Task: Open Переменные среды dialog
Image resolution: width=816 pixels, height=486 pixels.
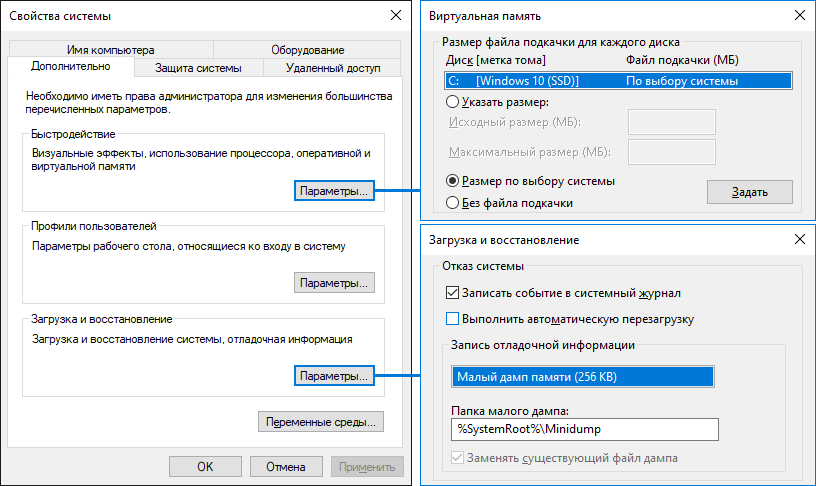Action: [x=321, y=422]
